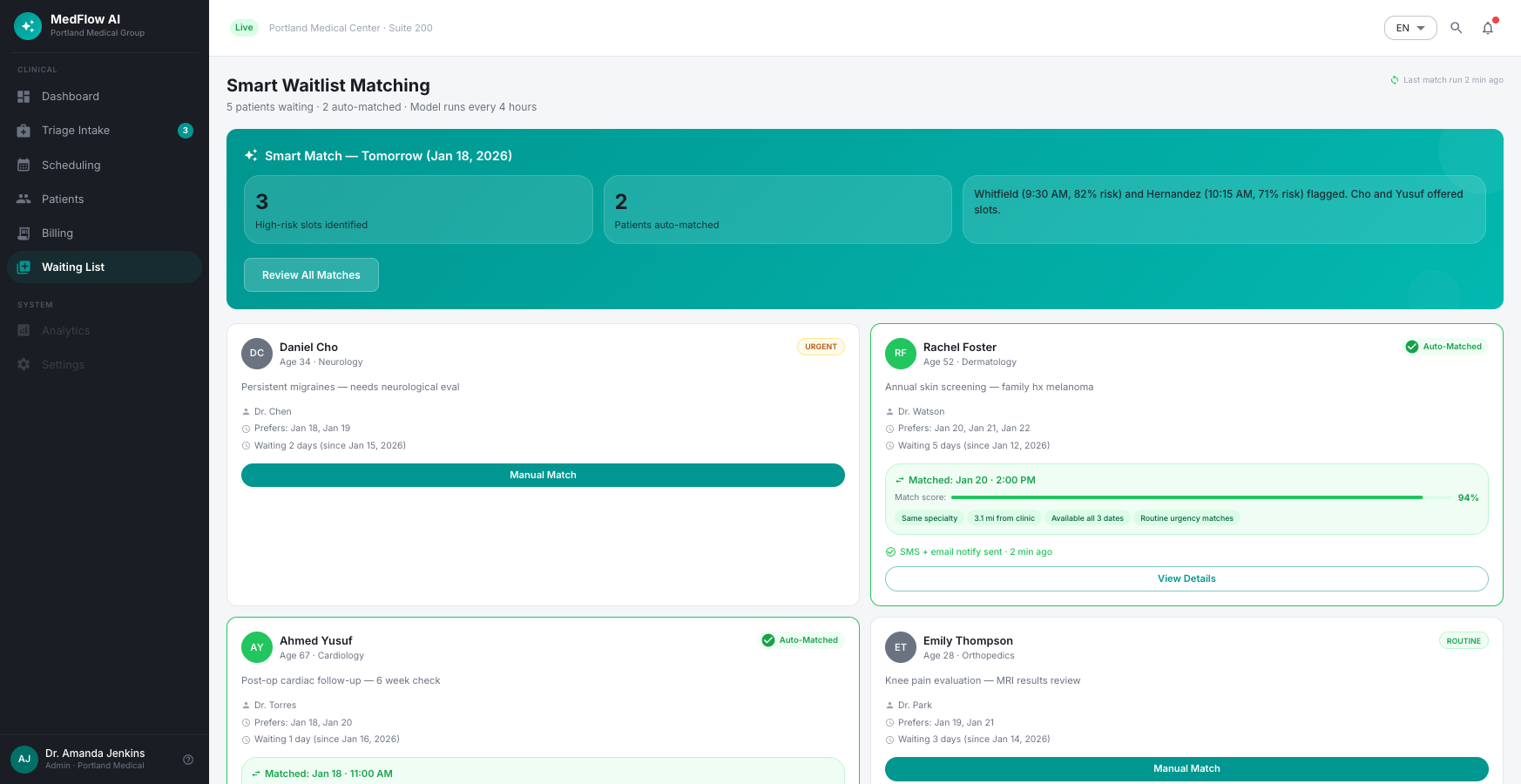Click Waiting 5 days (since Jan 12, 2026)
The width and height of the screenshot is (1521, 784).
pyautogui.click(x=974, y=446)
